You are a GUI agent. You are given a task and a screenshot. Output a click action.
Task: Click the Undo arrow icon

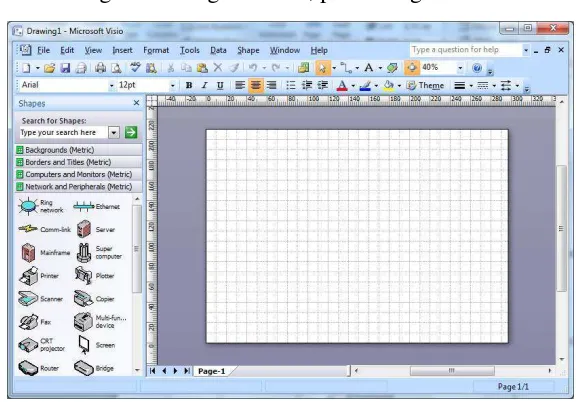[x=253, y=68]
